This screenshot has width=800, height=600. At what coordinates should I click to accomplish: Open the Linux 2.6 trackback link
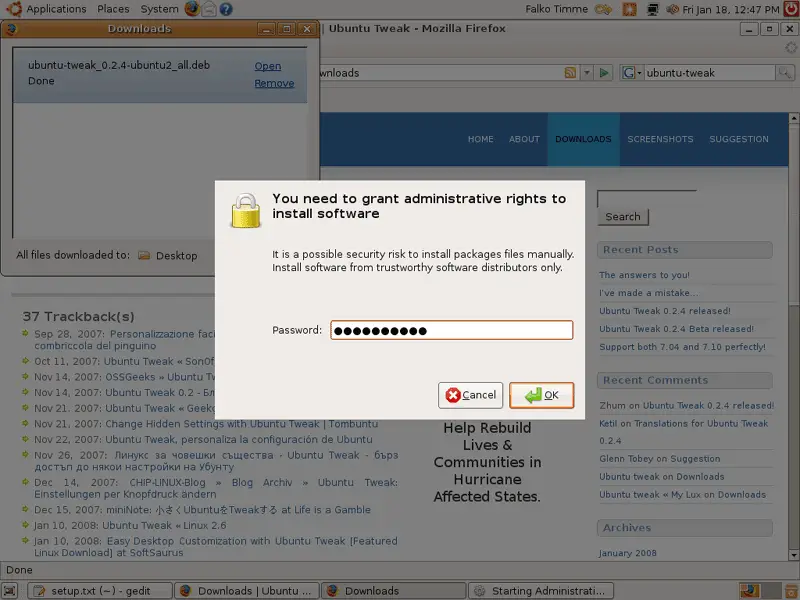pyautogui.click(x=164, y=526)
